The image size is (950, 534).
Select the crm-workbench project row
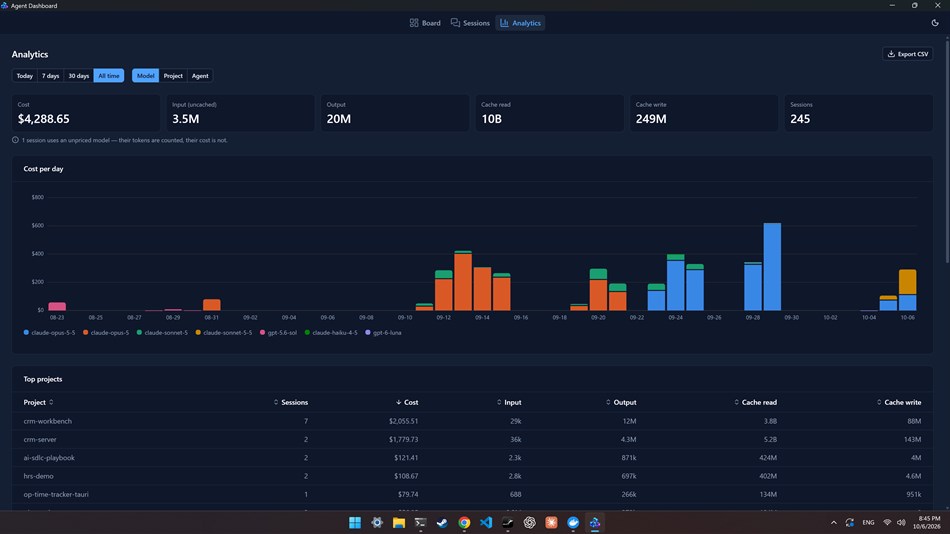472,421
